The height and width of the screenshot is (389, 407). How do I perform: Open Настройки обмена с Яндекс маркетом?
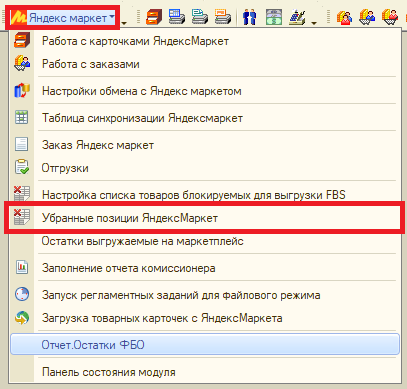[205, 91]
